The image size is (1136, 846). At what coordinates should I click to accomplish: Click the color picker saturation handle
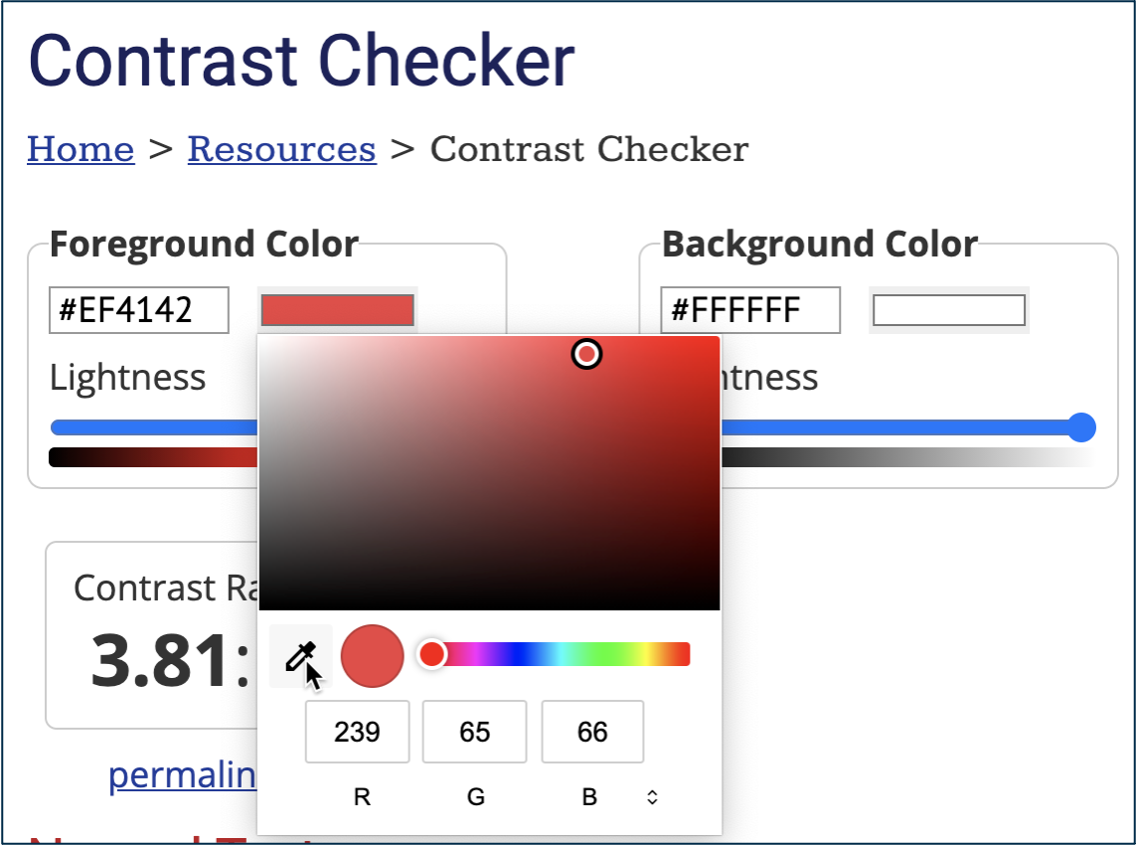tap(587, 354)
